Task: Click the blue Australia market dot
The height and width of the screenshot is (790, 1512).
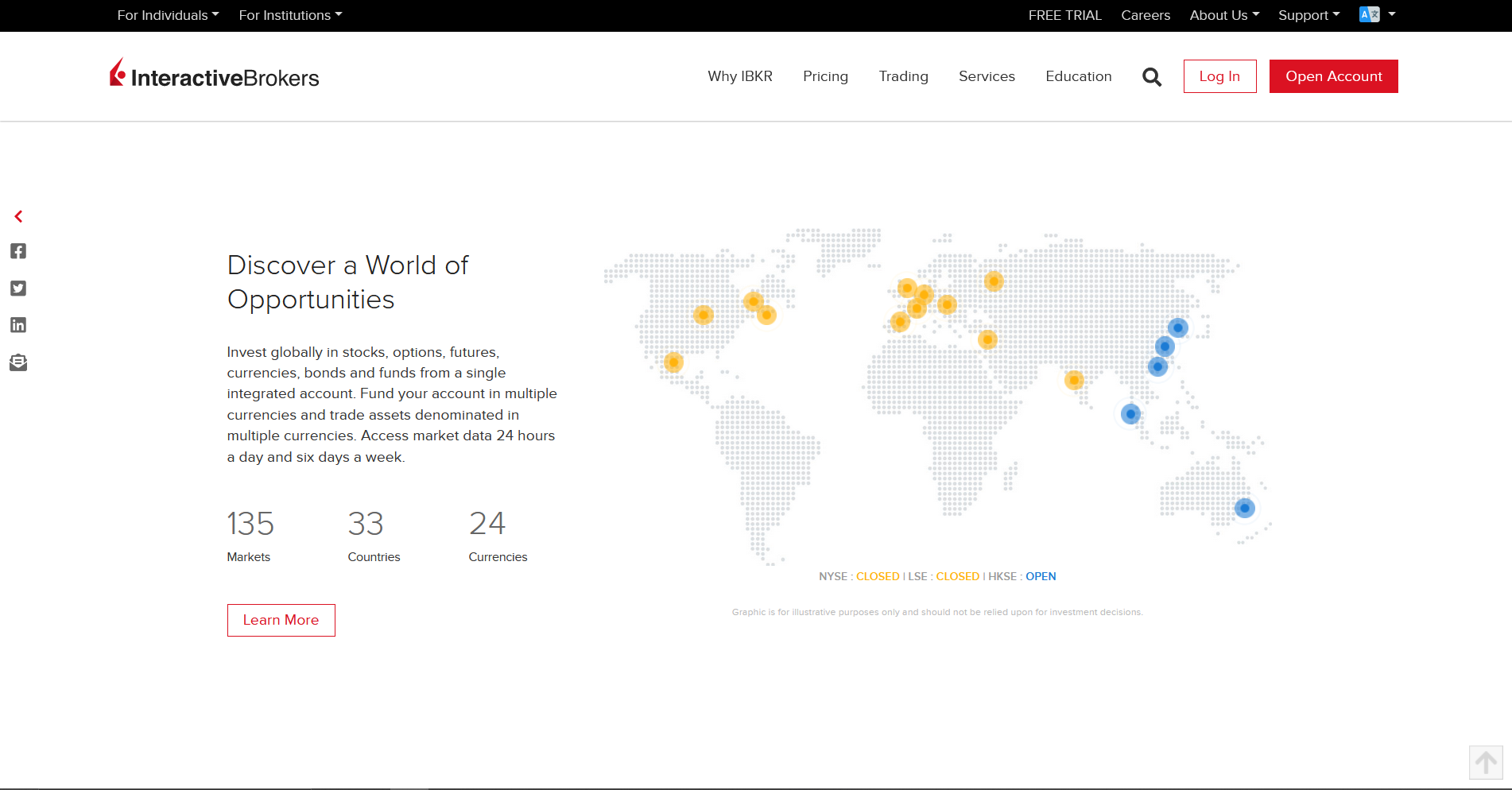Action: (x=1245, y=508)
